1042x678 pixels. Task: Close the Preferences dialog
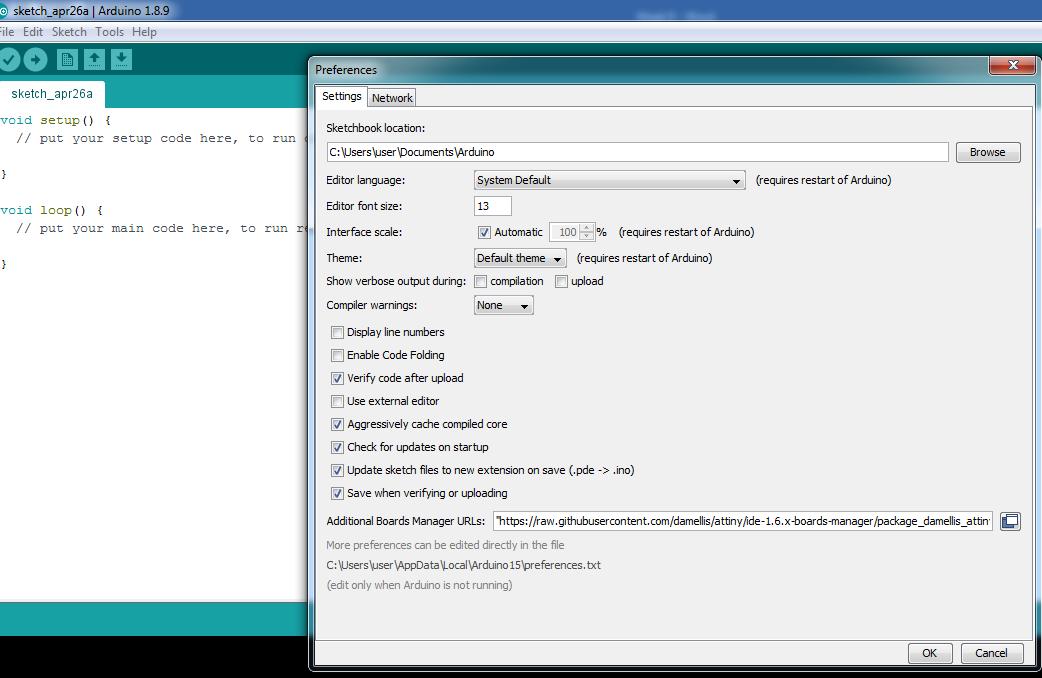tap(1013, 65)
